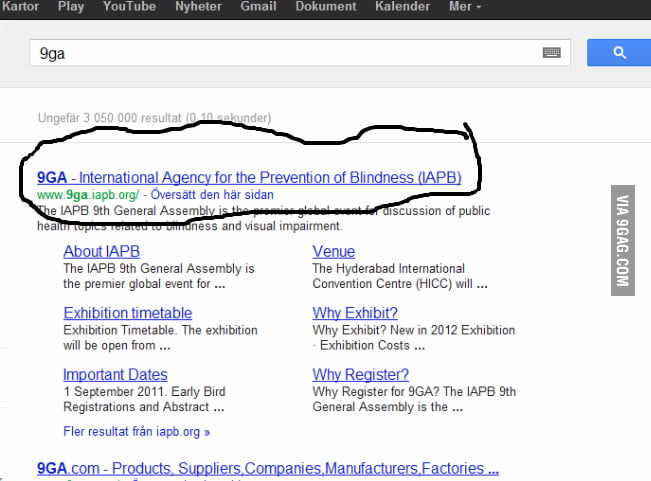
Task: Expand the Mer dropdown menu
Action: [465, 6]
